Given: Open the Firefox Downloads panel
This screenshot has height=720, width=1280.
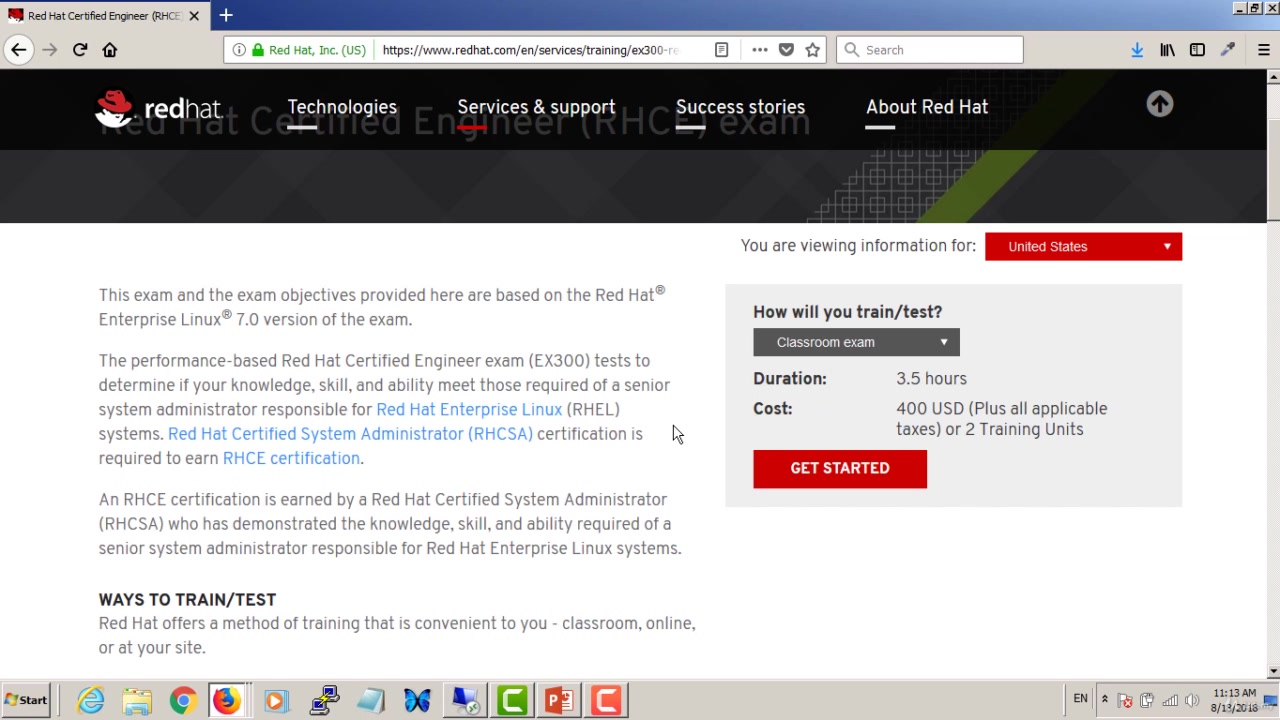Looking at the screenshot, I should 1137,50.
